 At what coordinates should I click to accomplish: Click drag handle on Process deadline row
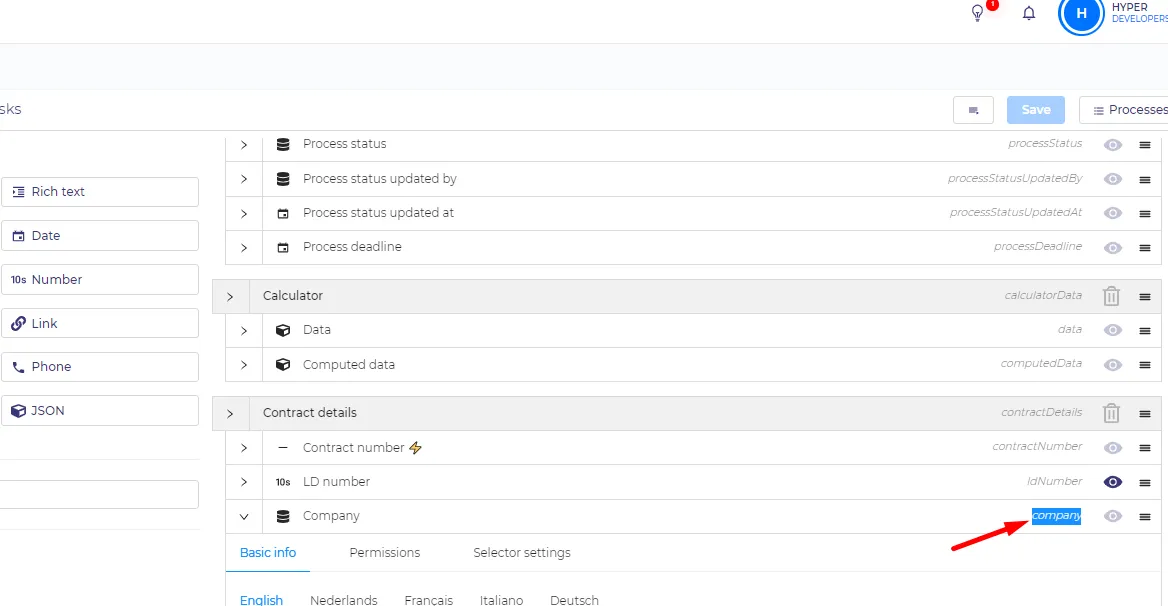pyautogui.click(x=1145, y=248)
